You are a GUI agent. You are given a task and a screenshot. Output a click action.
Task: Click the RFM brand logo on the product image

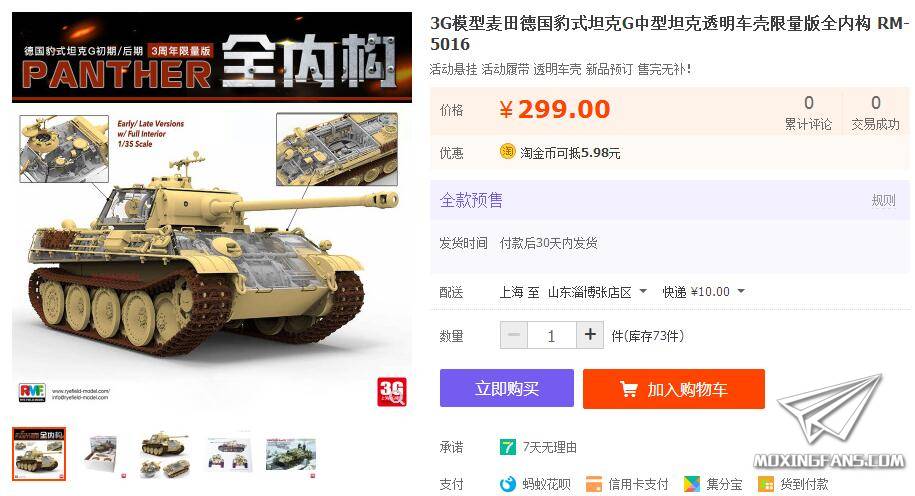(x=32, y=392)
